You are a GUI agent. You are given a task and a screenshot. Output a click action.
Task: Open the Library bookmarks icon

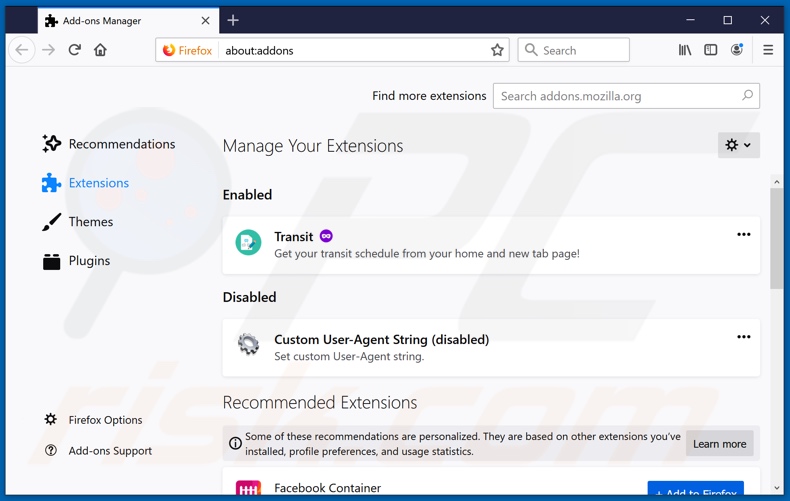[x=685, y=50]
